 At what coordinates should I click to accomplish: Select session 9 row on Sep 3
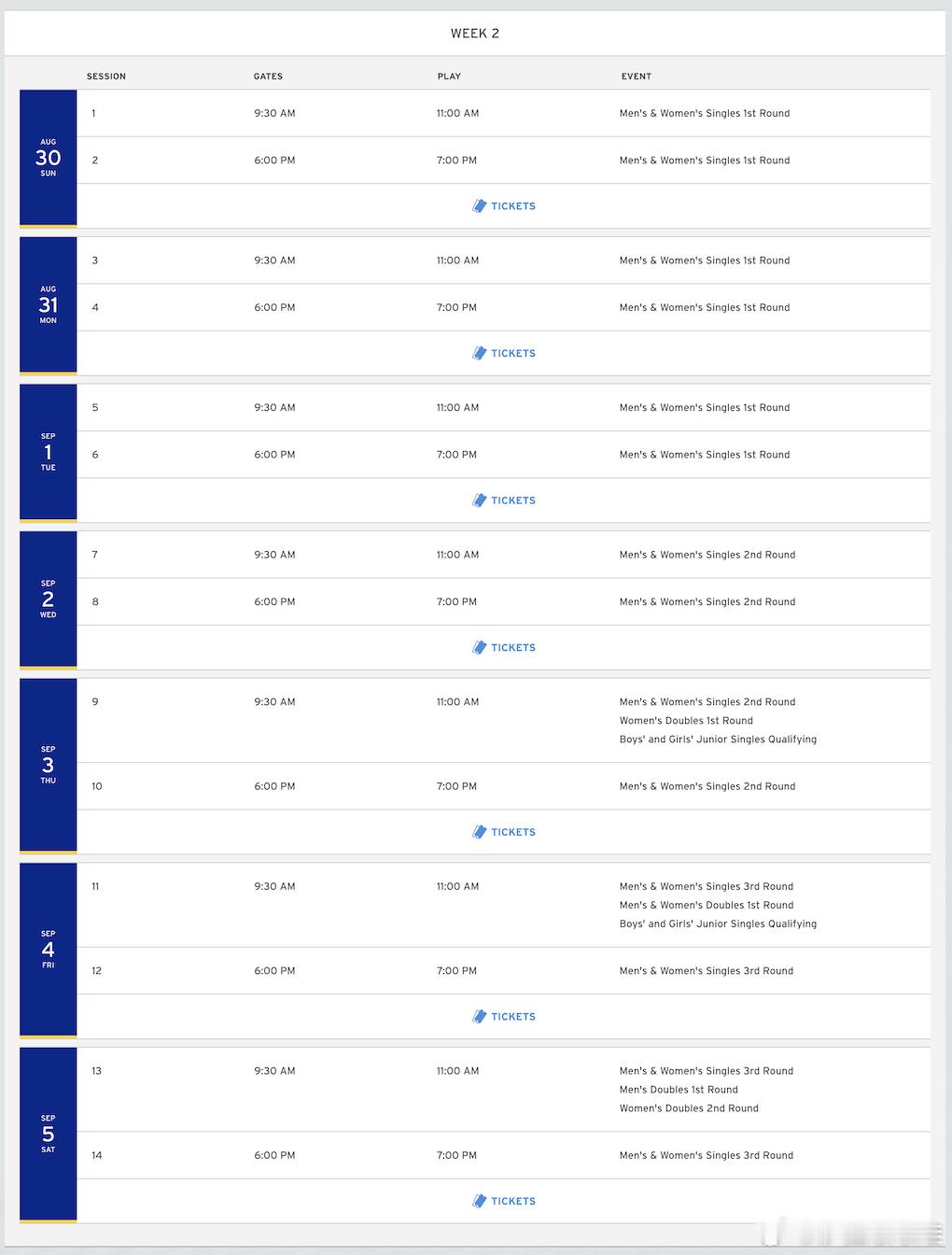(504, 721)
